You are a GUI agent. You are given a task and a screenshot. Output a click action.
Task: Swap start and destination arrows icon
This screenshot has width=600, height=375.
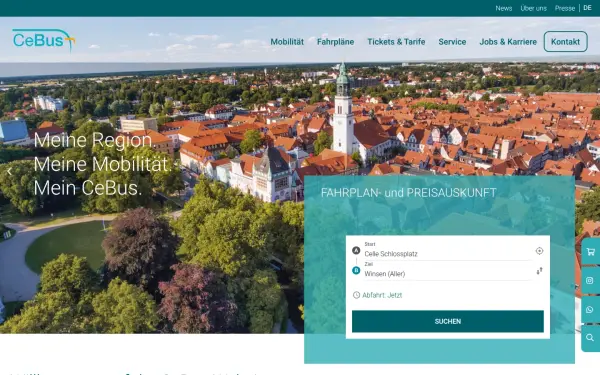539,271
